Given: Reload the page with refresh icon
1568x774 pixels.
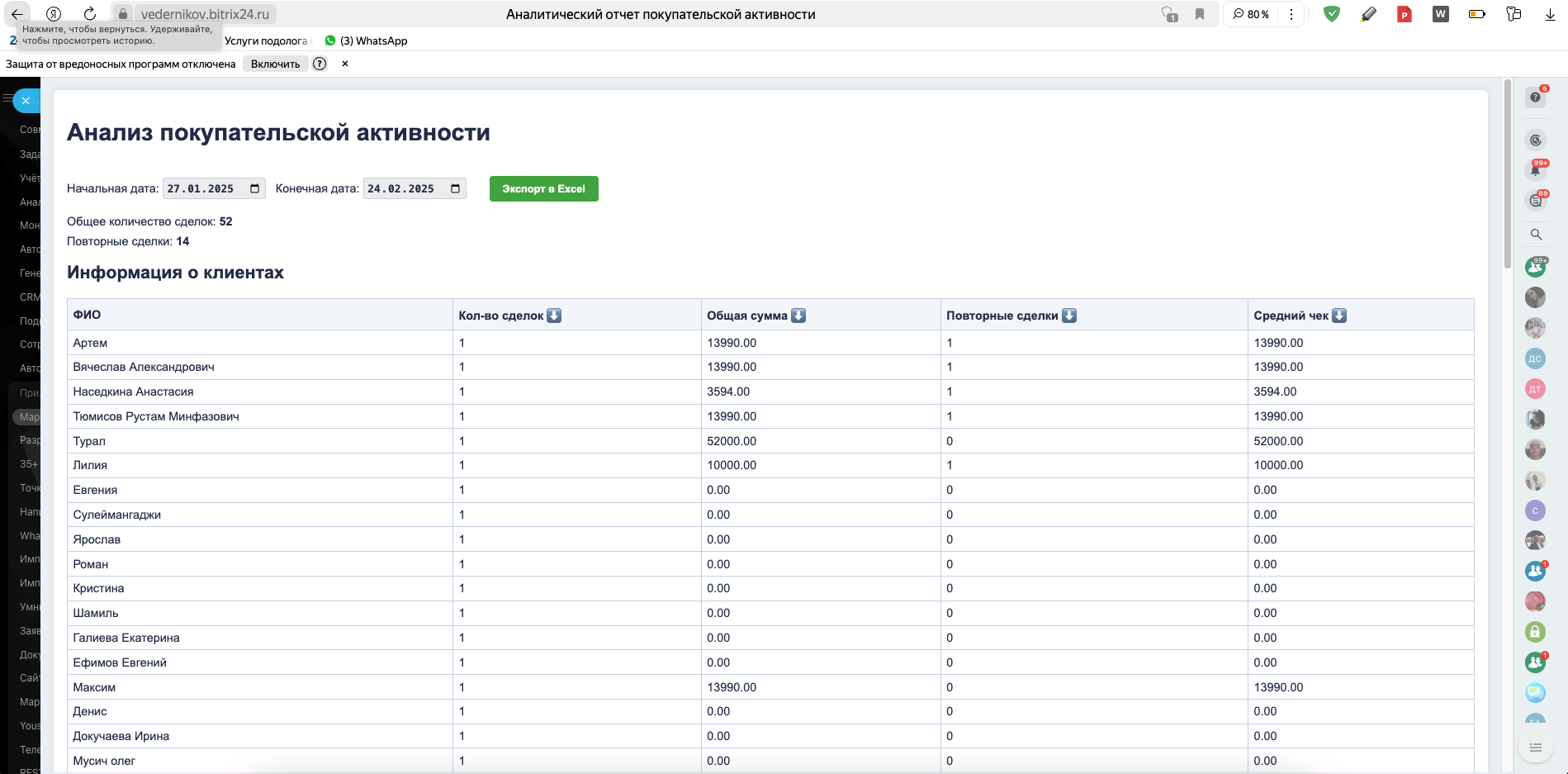Looking at the screenshot, I should click(x=90, y=14).
